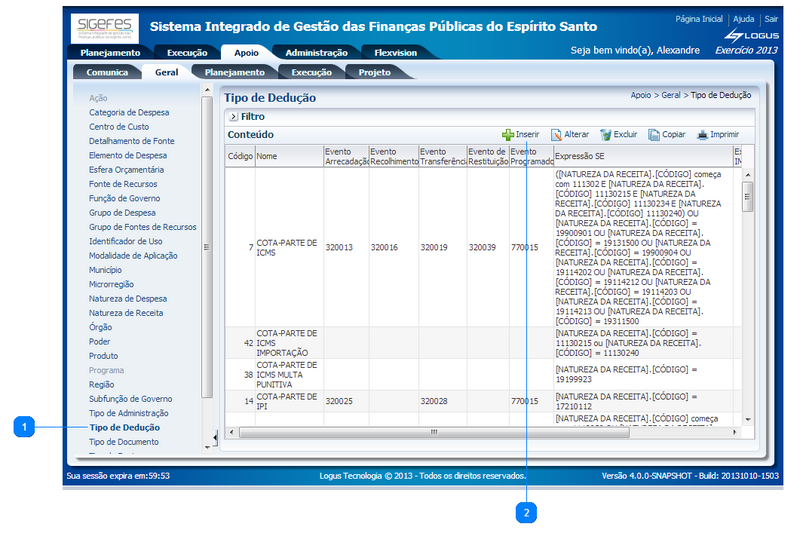Image resolution: width=800 pixels, height=533 pixels.
Task: Expand the Filtro section
Action: coord(232,117)
